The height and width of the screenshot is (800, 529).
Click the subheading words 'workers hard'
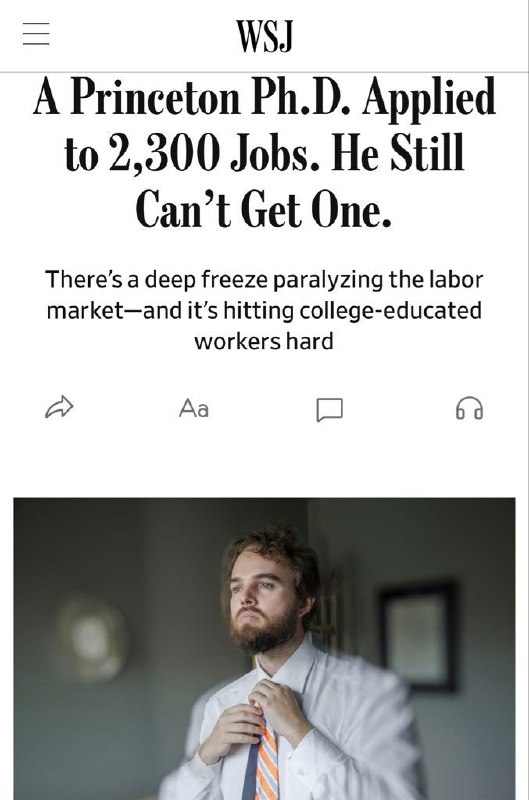point(264,341)
